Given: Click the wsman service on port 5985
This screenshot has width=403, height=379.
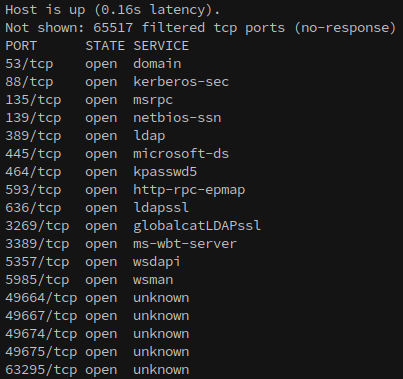Looking at the screenshot, I should pos(153,280).
